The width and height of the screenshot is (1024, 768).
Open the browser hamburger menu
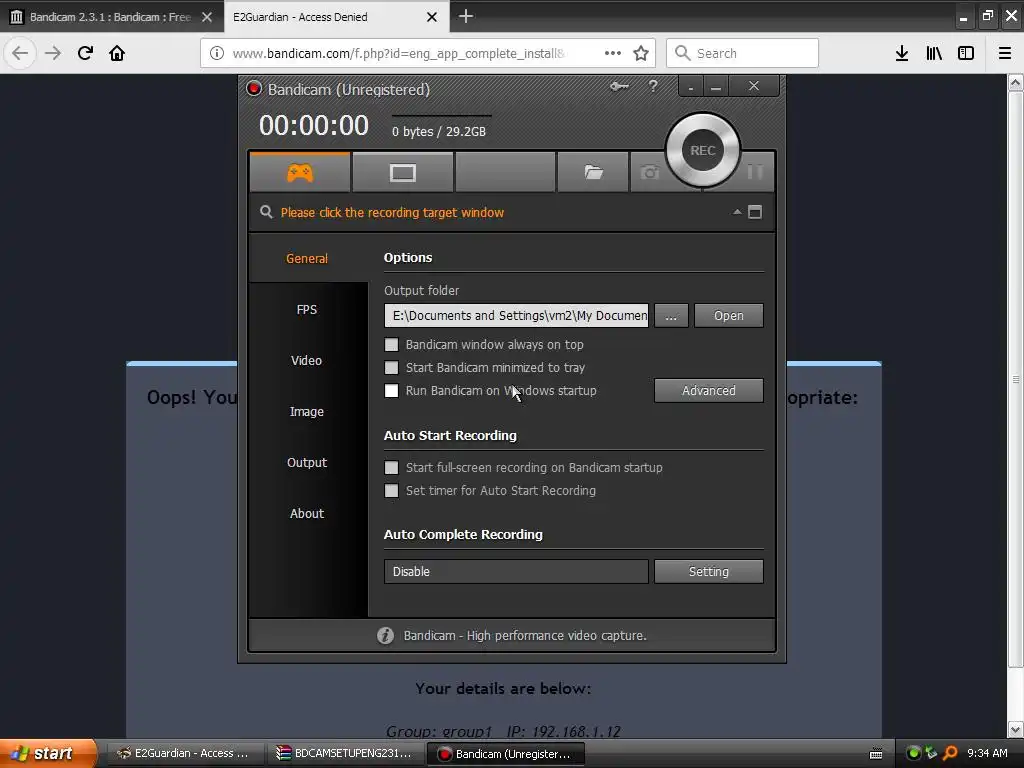(1005, 53)
